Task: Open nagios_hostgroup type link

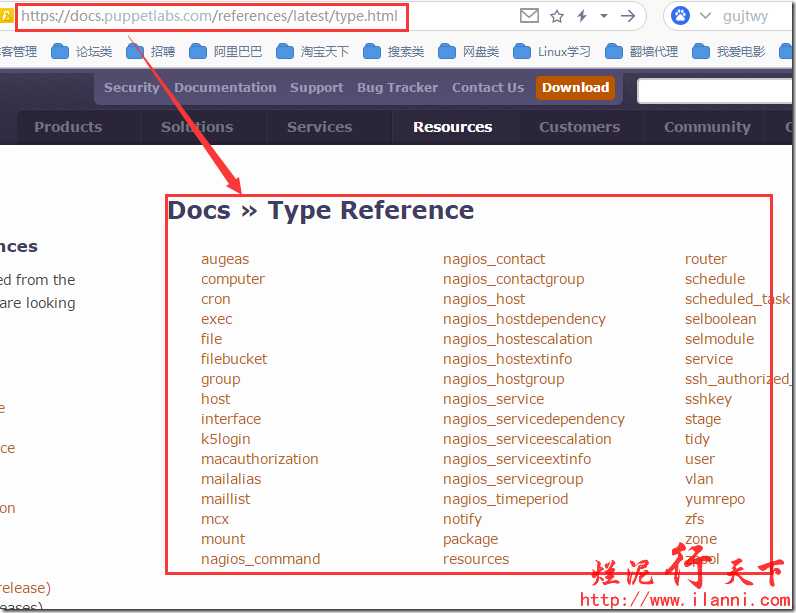Action: pyautogui.click(x=503, y=379)
